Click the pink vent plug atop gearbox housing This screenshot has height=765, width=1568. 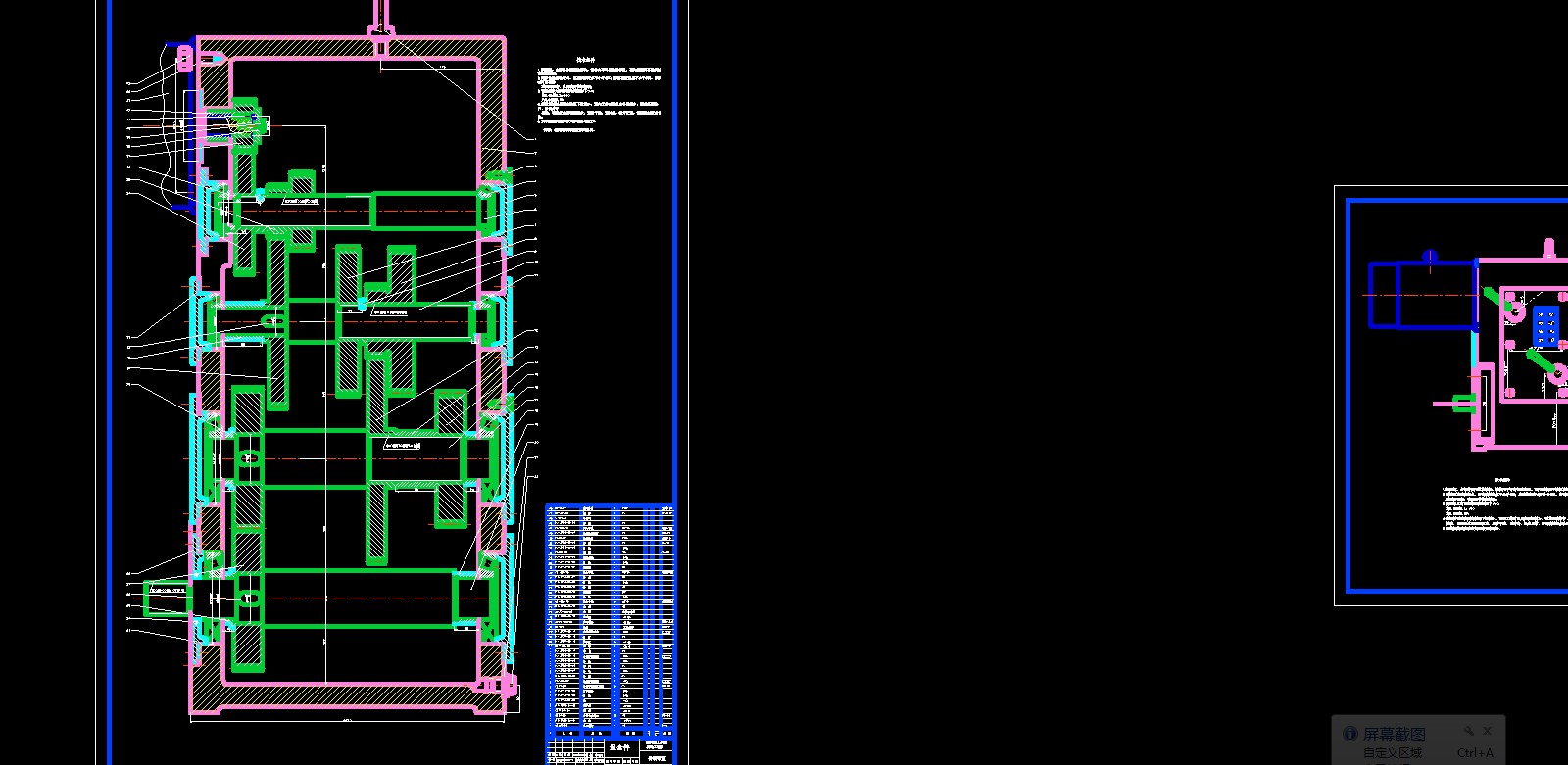[x=381, y=34]
